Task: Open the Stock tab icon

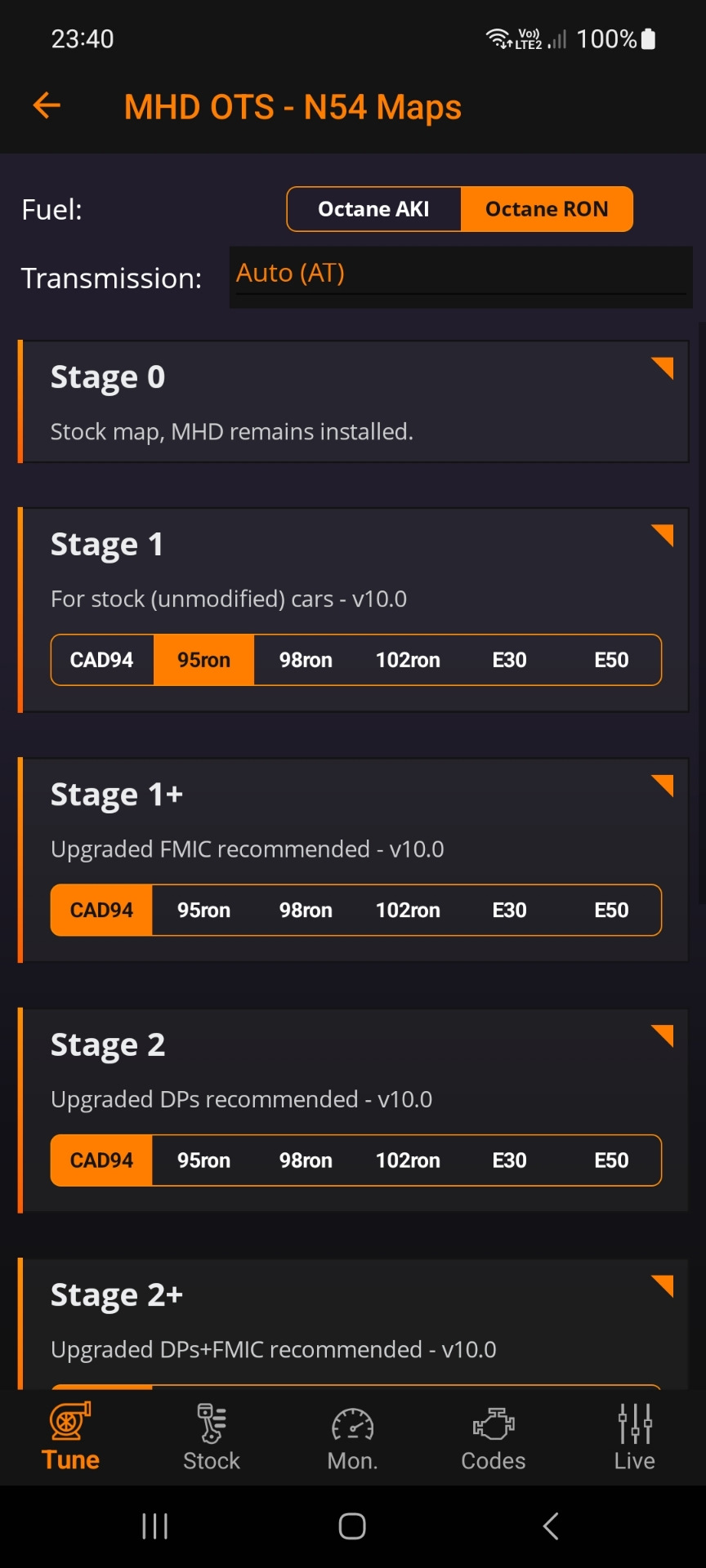Action: click(212, 1424)
